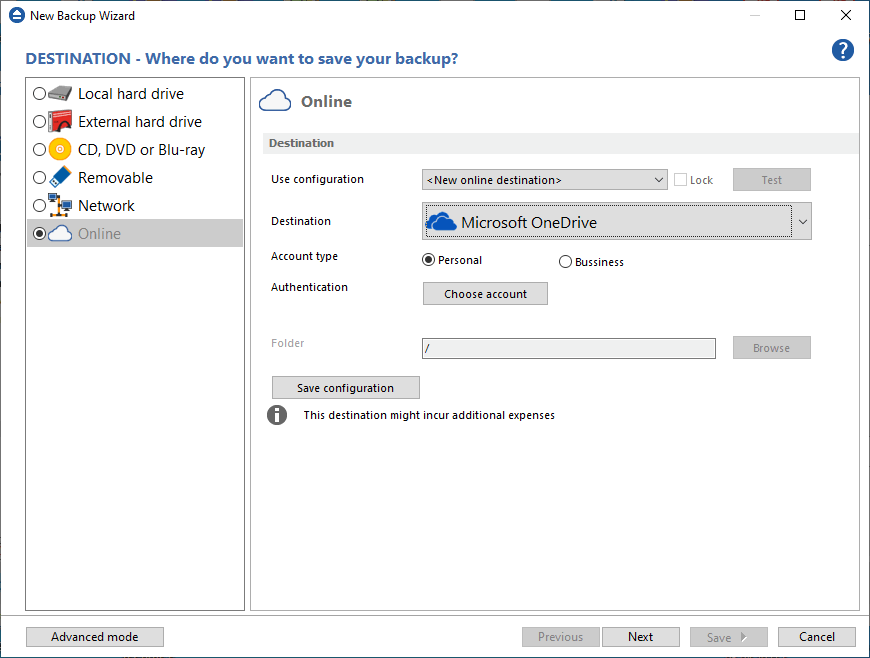Viewport: 870px width, 658px height.
Task: Select the Removable radio button
Action: pyautogui.click(x=39, y=177)
